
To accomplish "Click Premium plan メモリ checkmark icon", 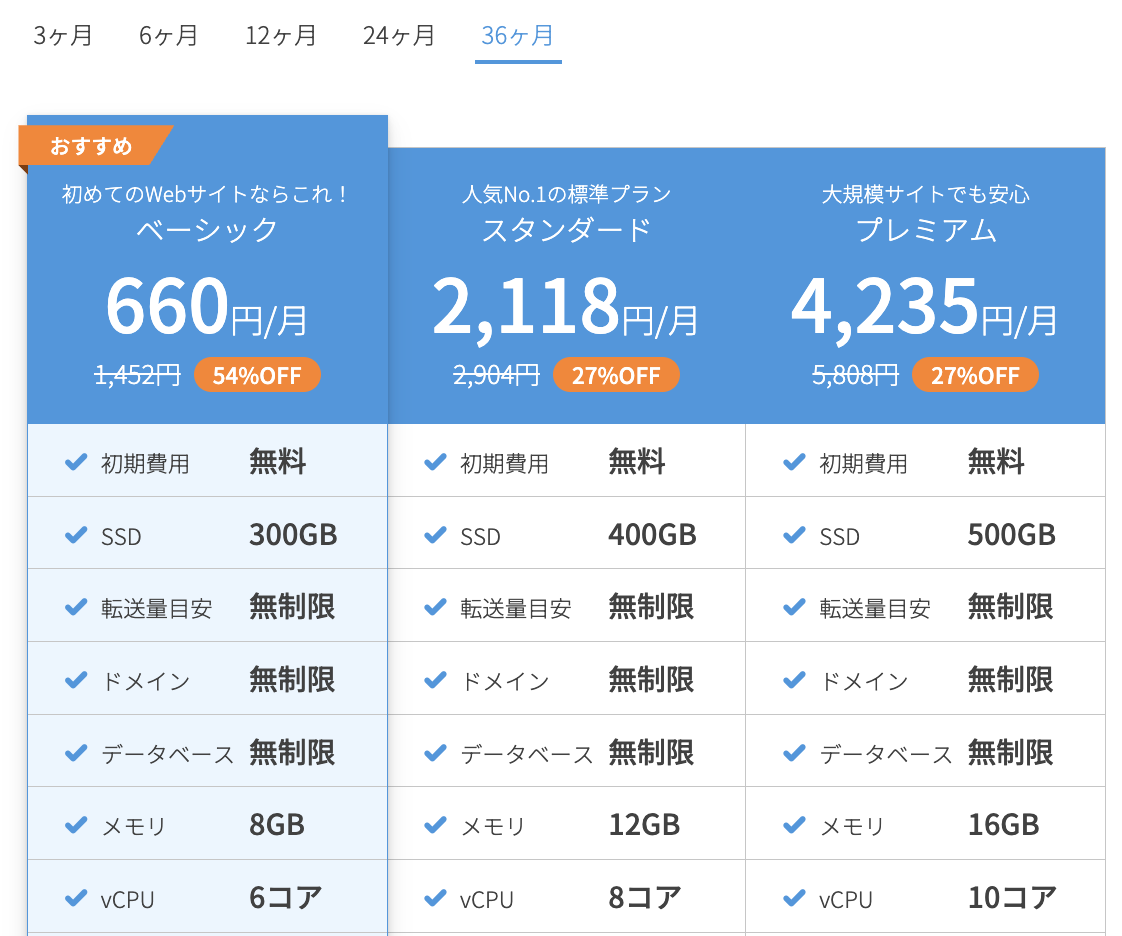I will click(x=794, y=825).
